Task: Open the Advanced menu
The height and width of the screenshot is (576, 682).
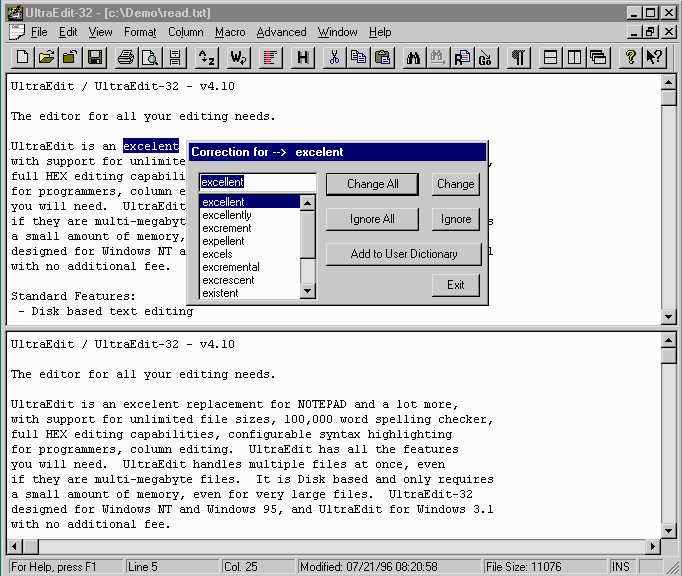Action: (281, 32)
